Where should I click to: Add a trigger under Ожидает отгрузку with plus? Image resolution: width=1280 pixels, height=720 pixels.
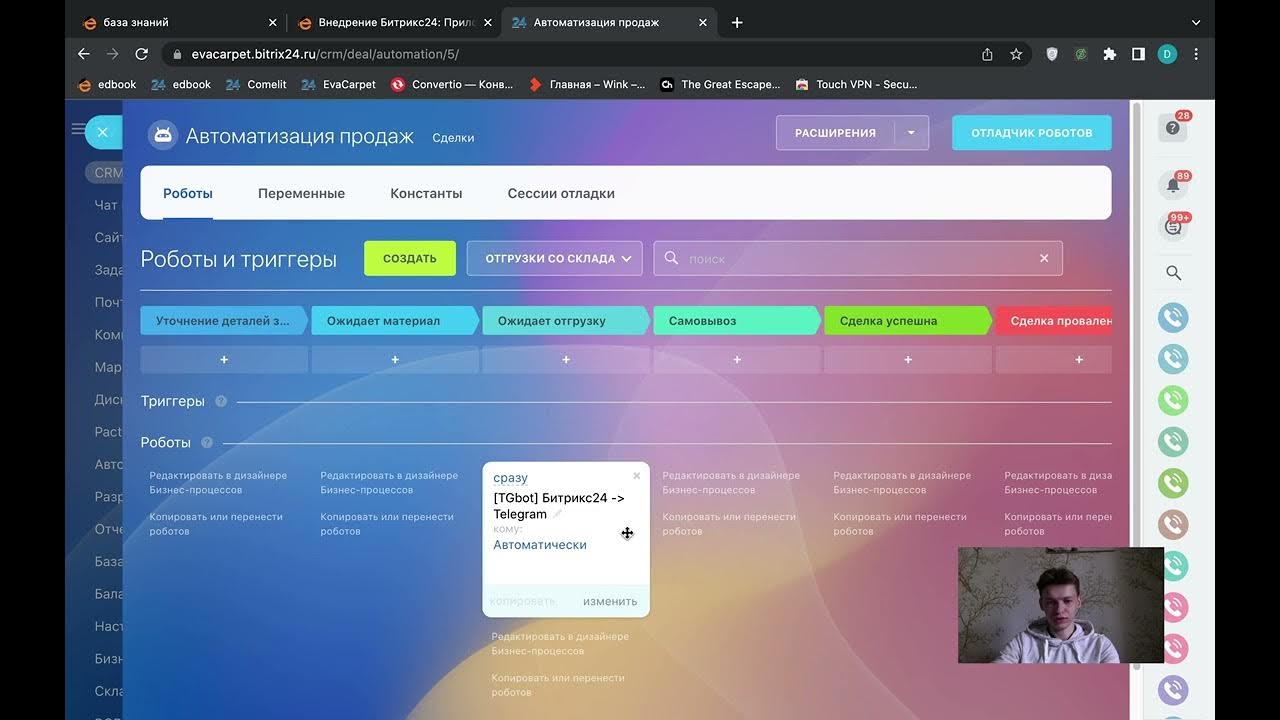click(566, 359)
